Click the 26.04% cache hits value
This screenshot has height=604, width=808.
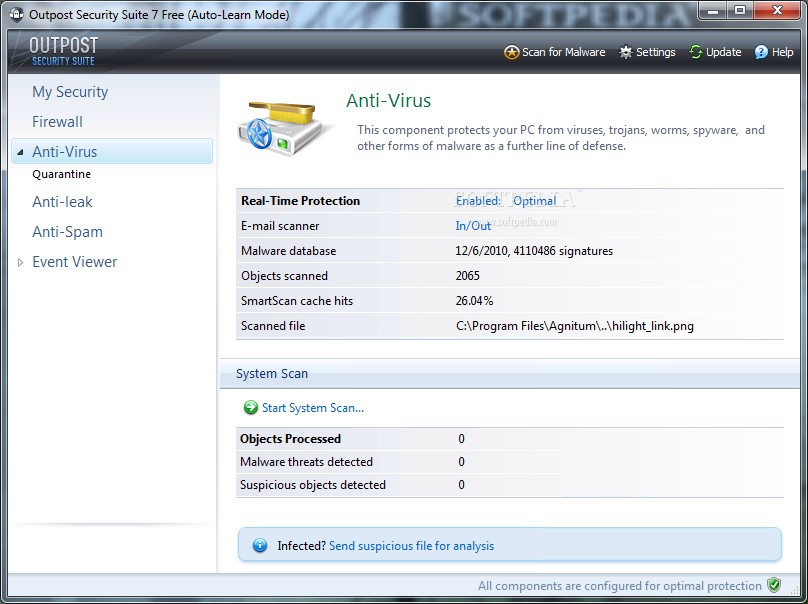pyautogui.click(x=474, y=301)
